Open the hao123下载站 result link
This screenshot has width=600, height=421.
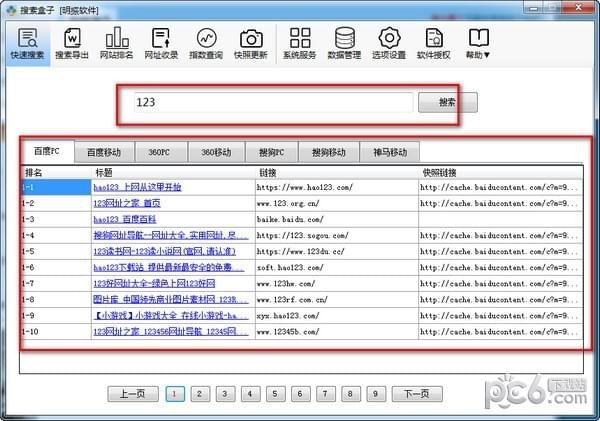click(169, 268)
